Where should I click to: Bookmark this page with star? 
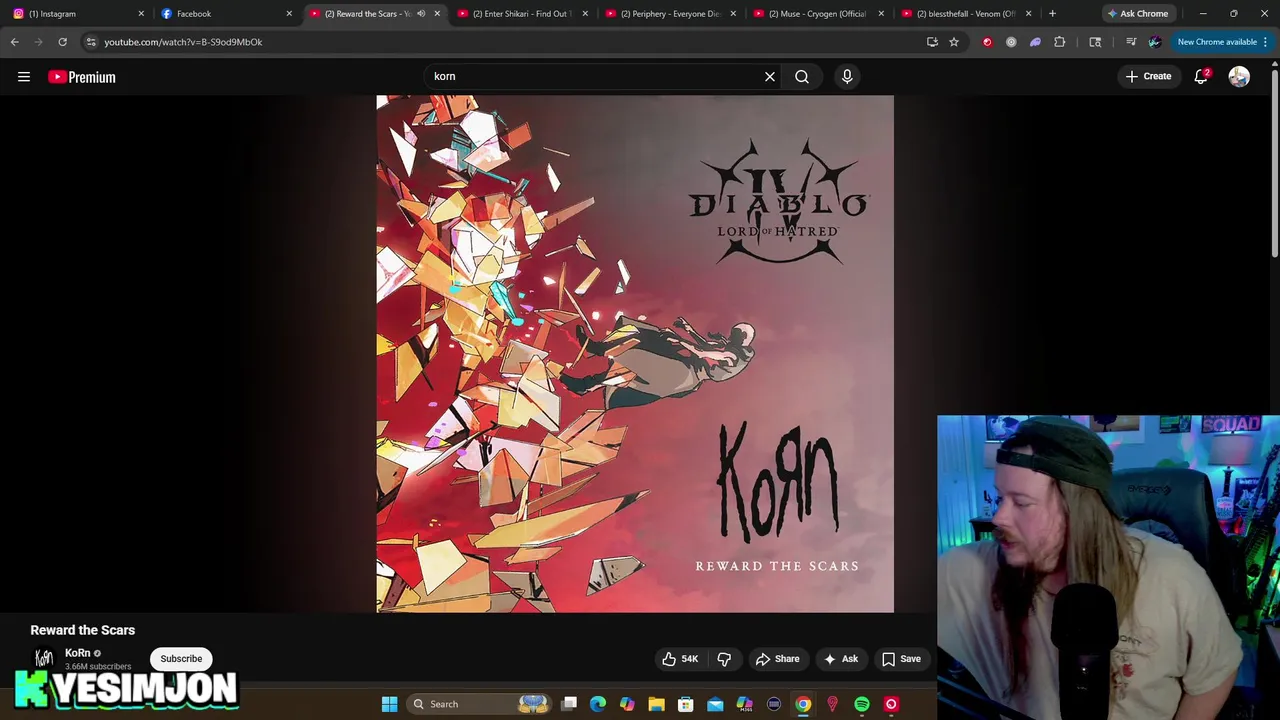tap(954, 42)
